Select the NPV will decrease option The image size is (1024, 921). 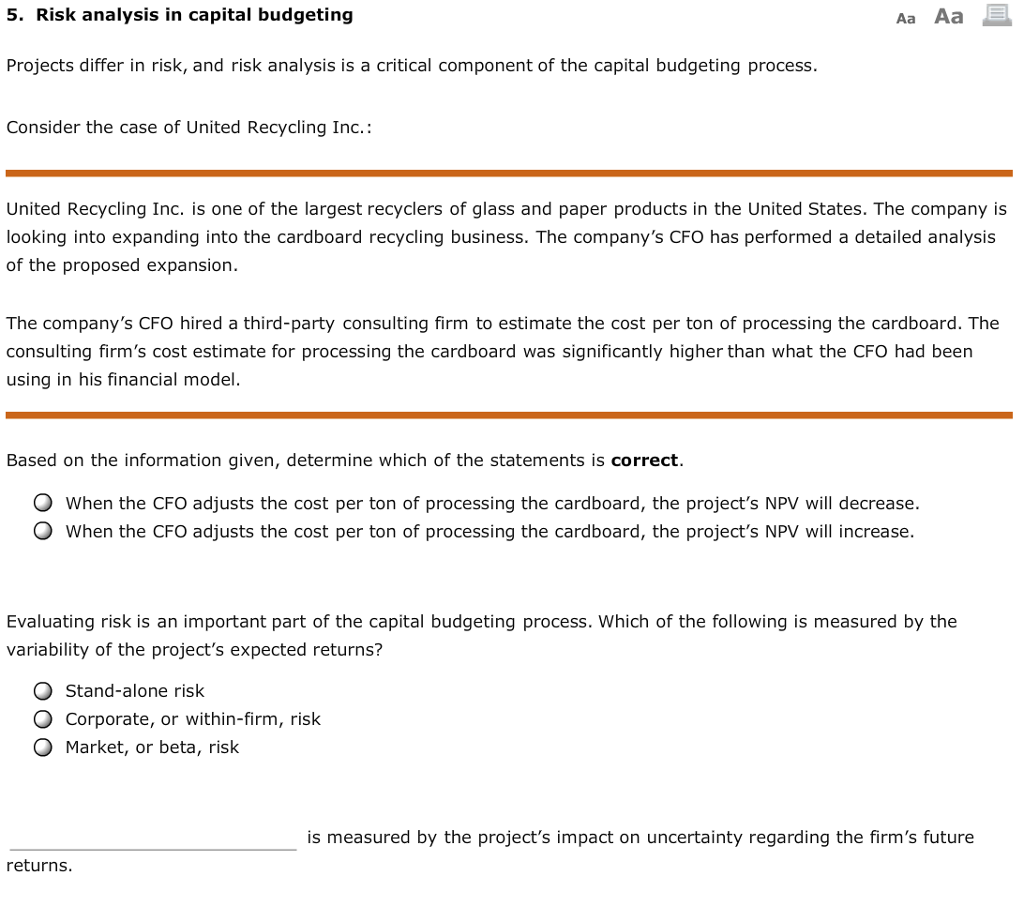coord(43,502)
